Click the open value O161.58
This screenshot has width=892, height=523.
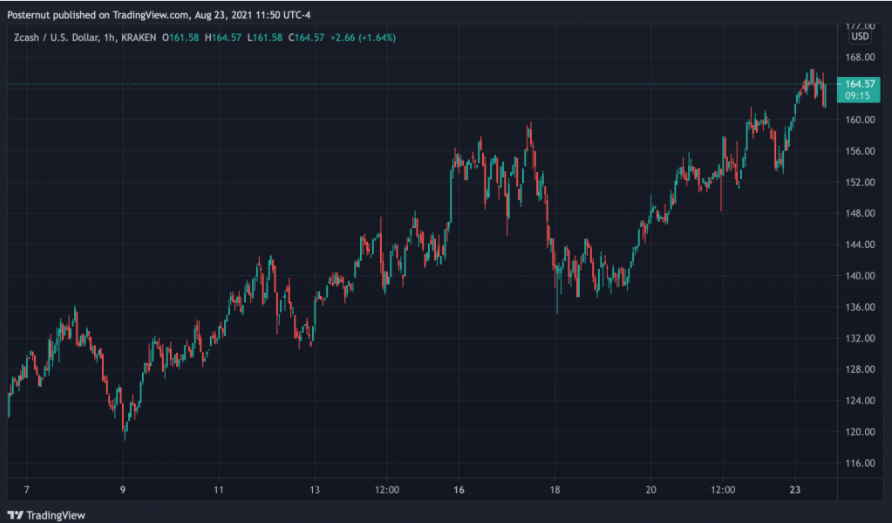click(180, 38)
